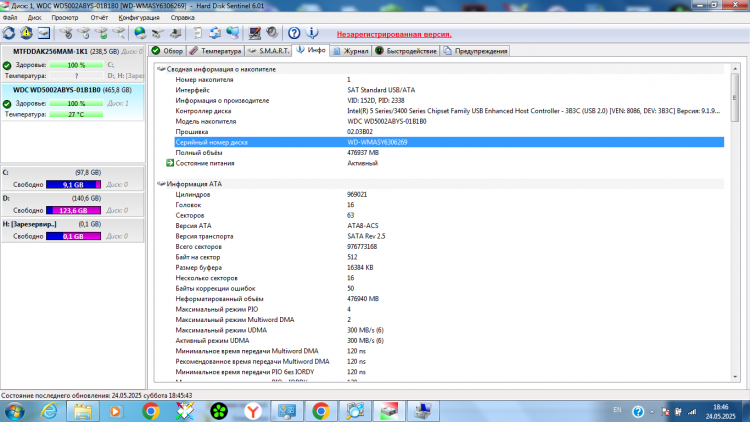Open the Конфигурация menu
The width and height of the screenshot is (750, 422).
[x=139, y=18]
